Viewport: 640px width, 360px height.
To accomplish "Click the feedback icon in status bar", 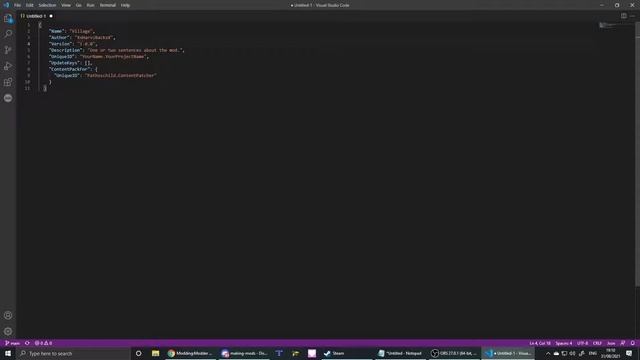I will tap(622, 343).
